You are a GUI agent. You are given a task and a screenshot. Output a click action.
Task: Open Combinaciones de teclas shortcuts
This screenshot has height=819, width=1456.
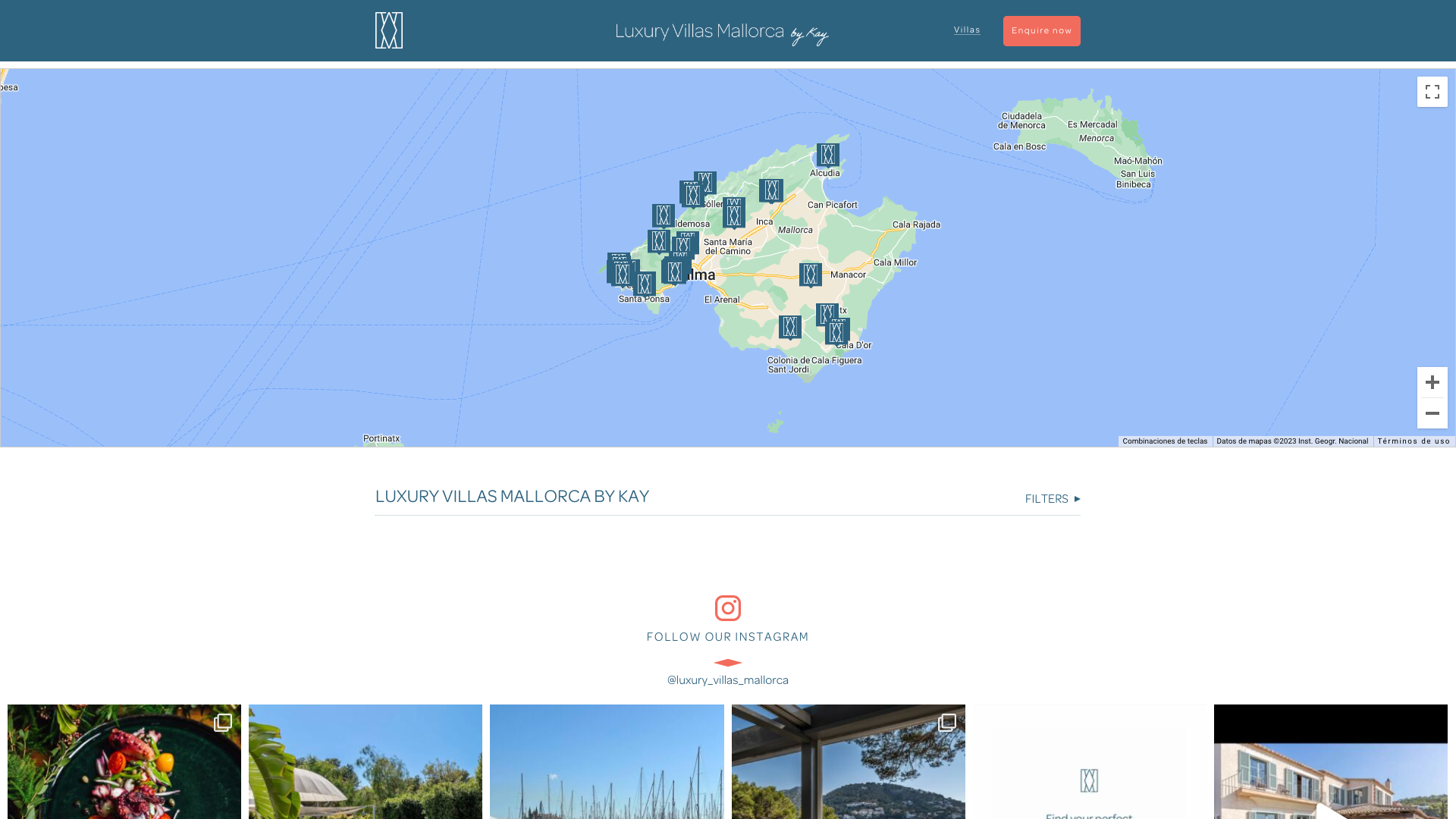click(x=1164, y=441)
